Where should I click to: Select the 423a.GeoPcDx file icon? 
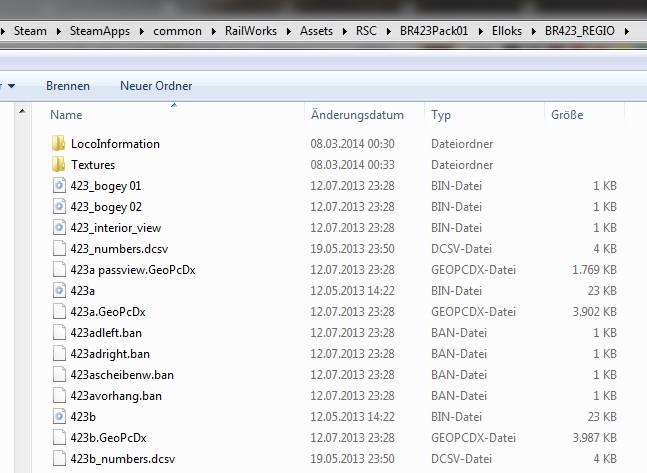pyautogui.click(x=59, y=312)
